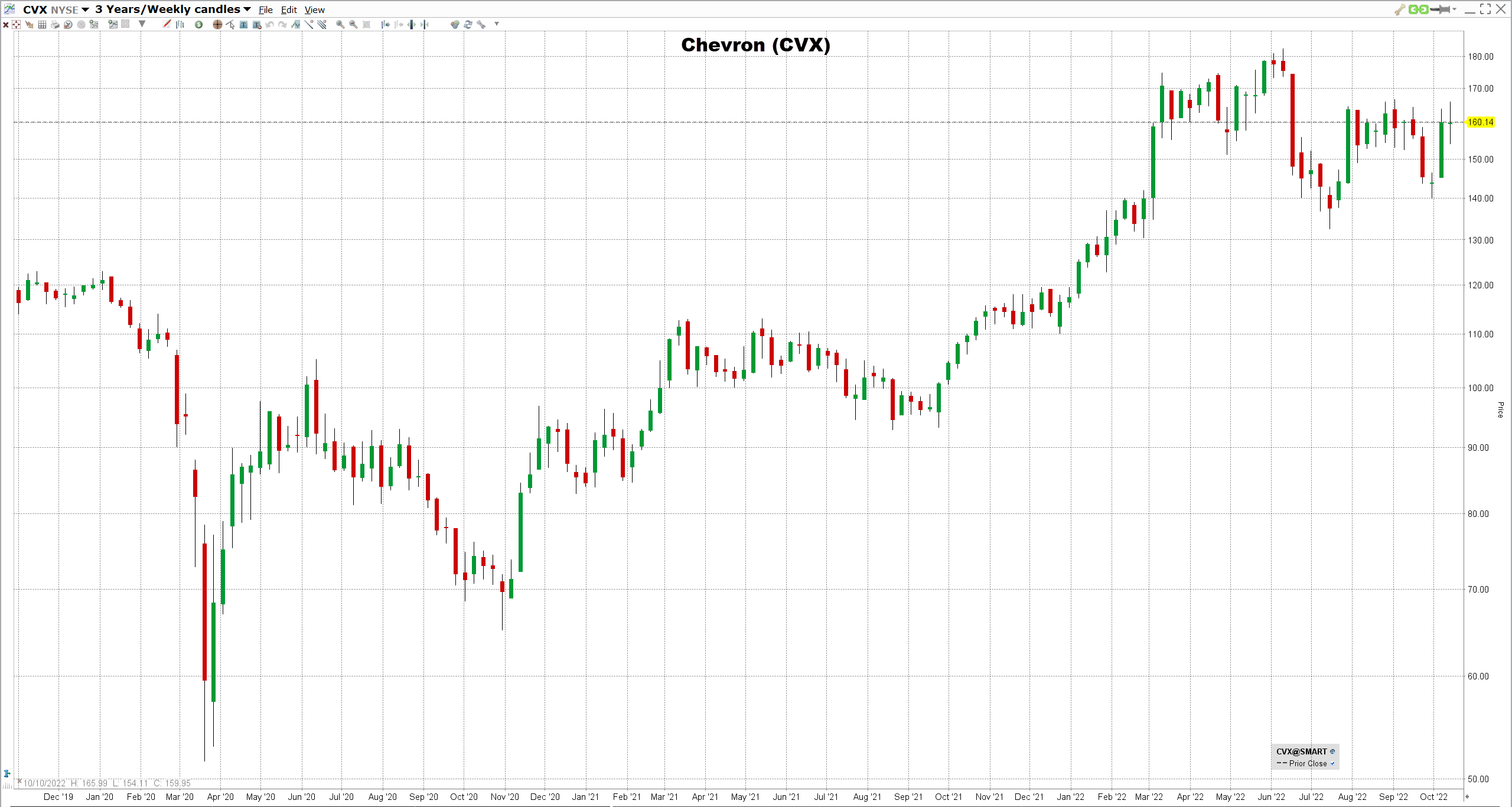Click the bar chart type icon
Image resolution: width=1512 pixels, height=807 pixels.
pyautogui.click(x=180, y=24)
